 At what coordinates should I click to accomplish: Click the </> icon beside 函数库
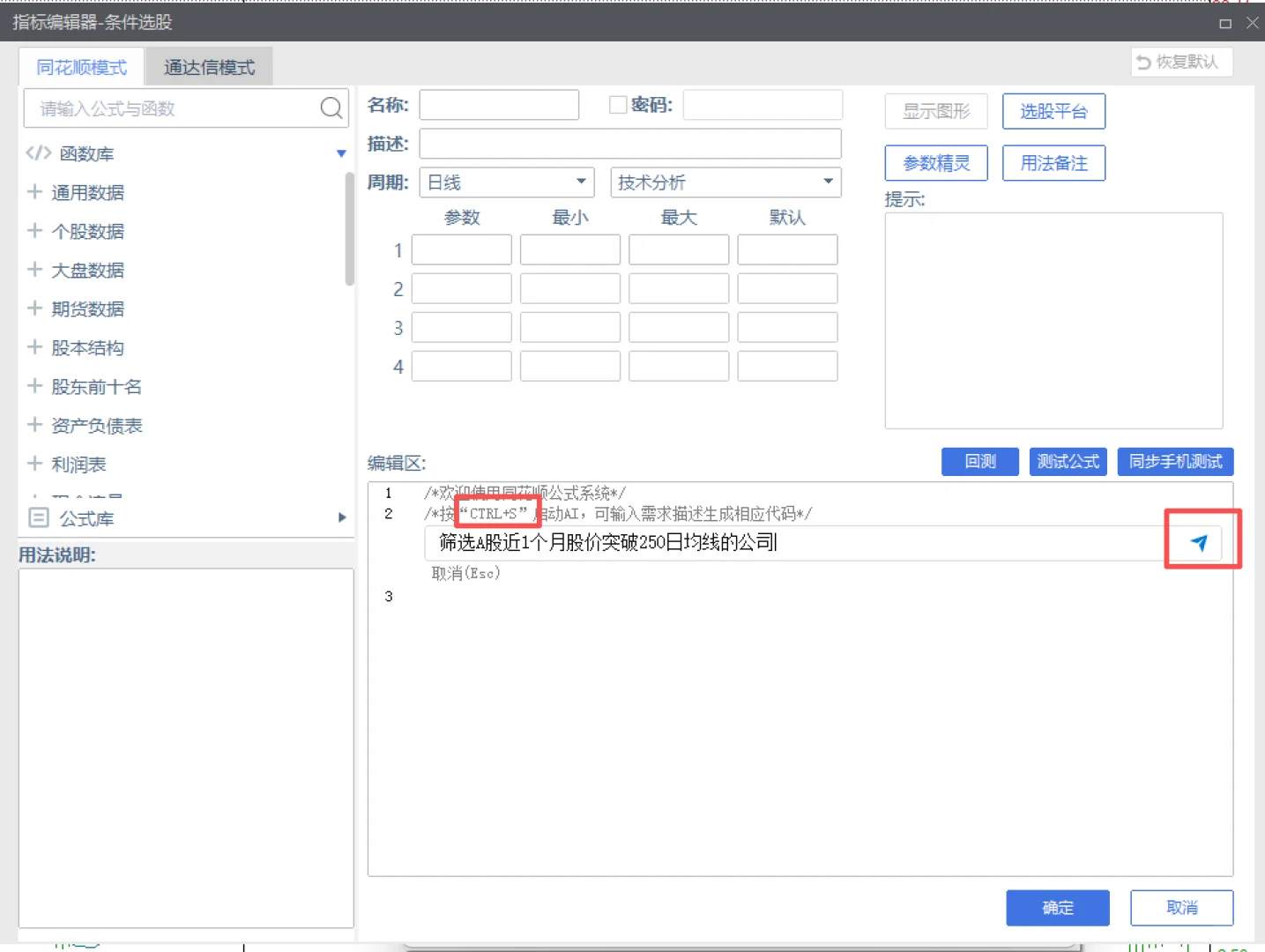pos(37,152)
